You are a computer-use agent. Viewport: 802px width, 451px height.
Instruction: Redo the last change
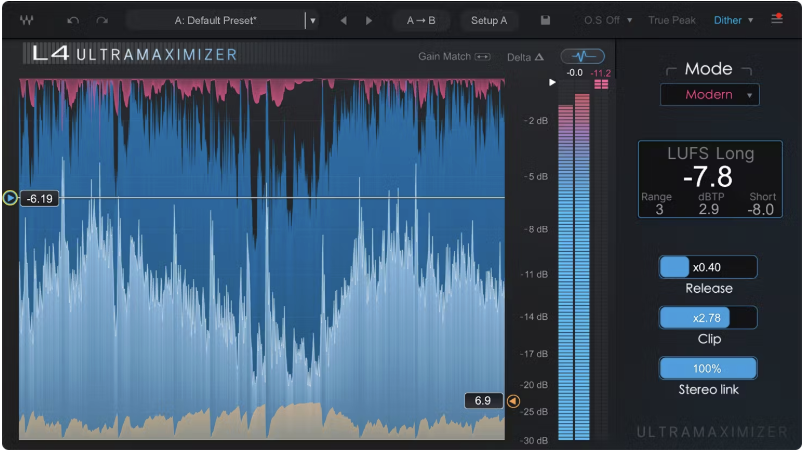click(x=102, y=20)
